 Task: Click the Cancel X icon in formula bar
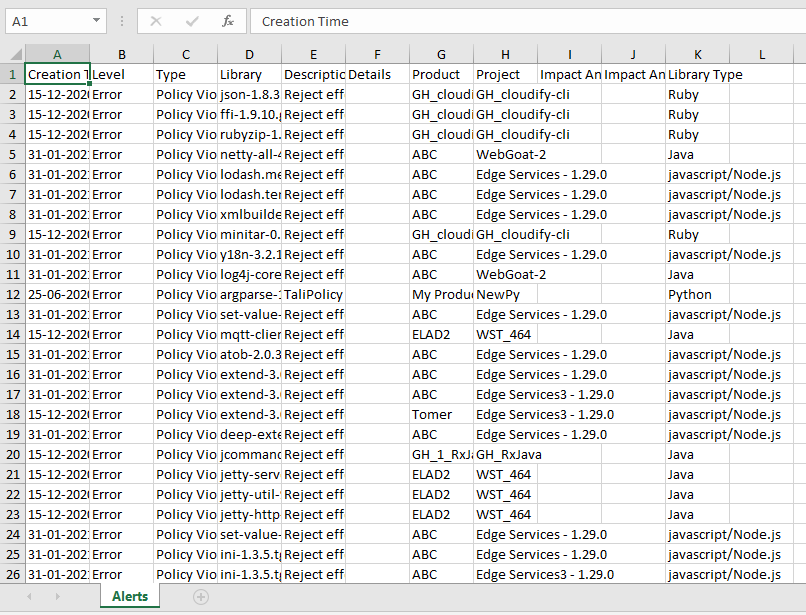(x=156, y=21)
